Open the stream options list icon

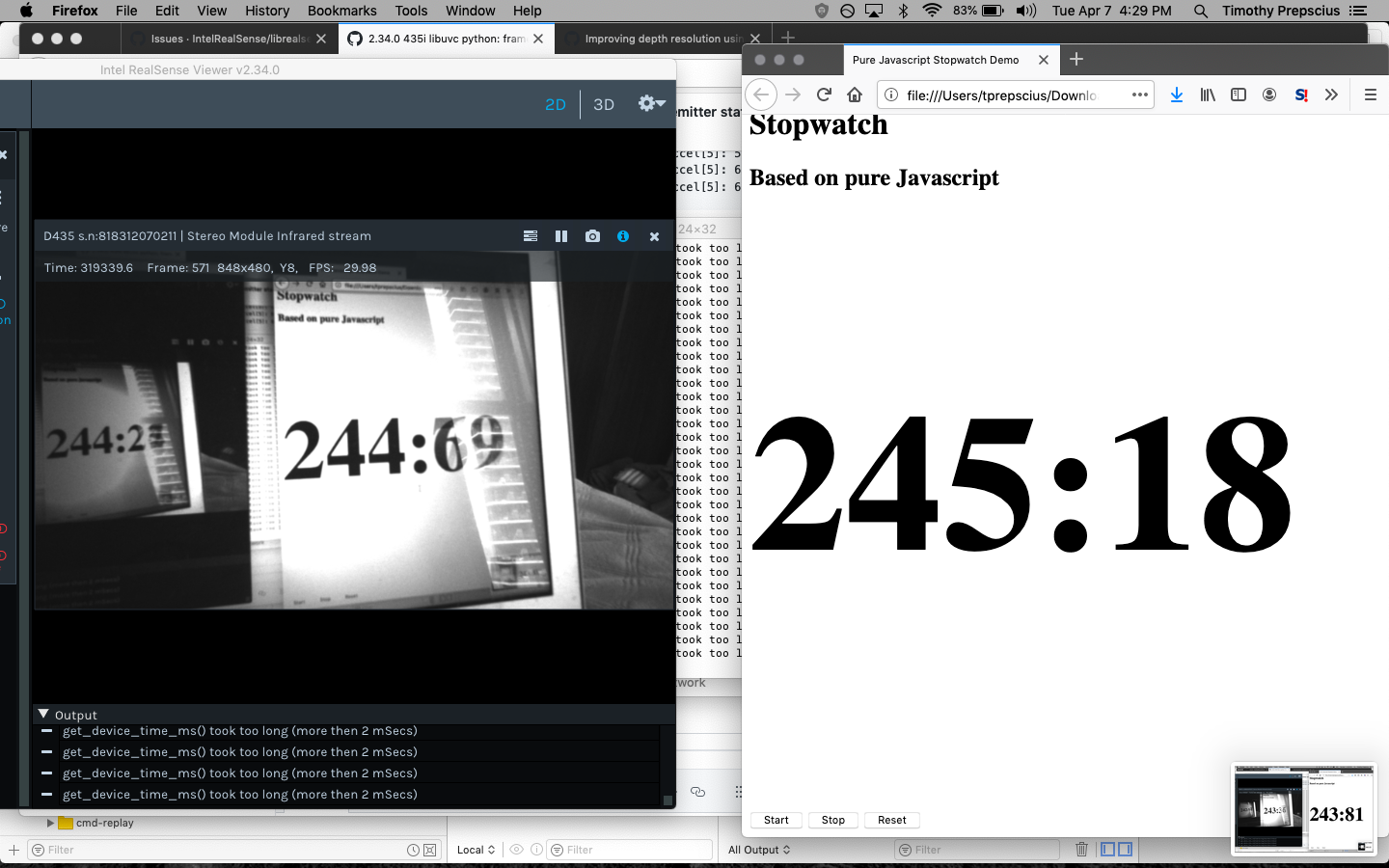click(530, 235)
